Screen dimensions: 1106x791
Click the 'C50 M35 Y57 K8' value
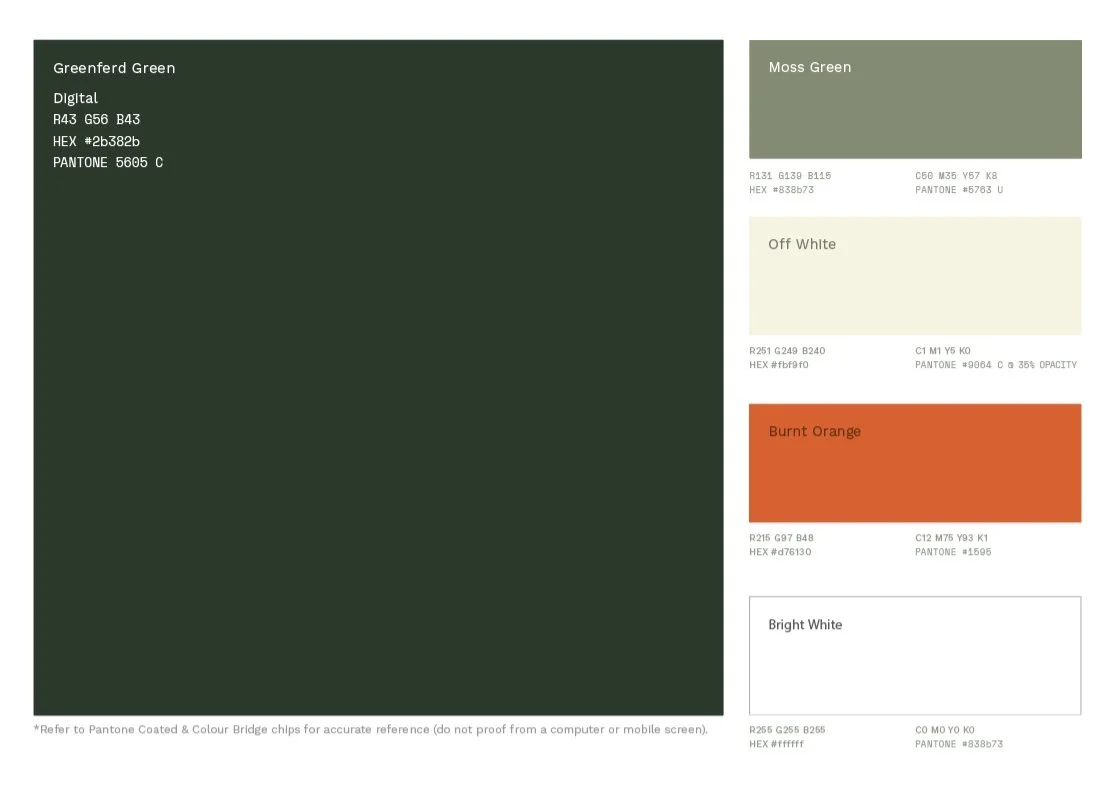pyautogui.click(x=956, y=176)
